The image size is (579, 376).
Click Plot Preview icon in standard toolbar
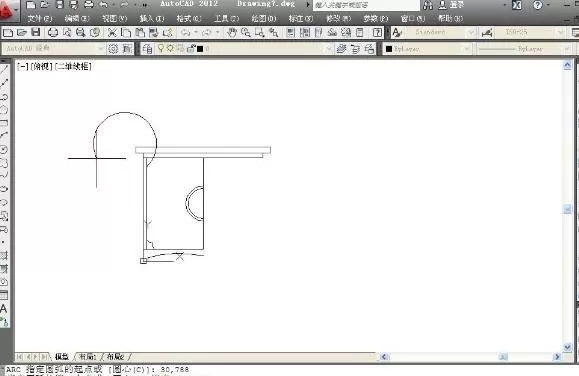pyautogui.click(x=67, y=33)
